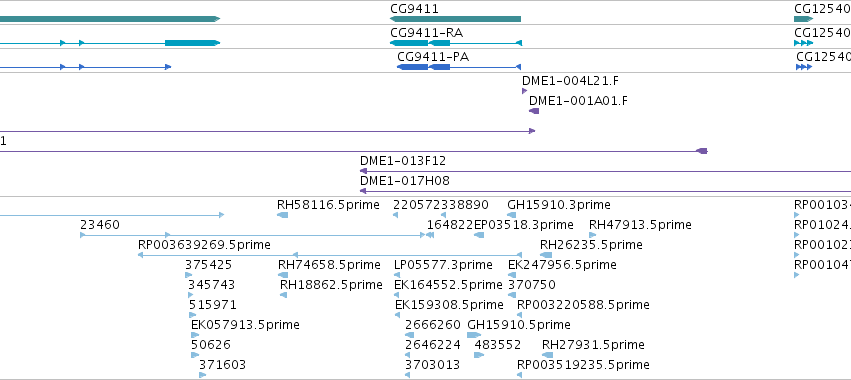Select the GH15910.5prime label
The width and height of the screenshot is (851, 380).
[x=519, y=325]
